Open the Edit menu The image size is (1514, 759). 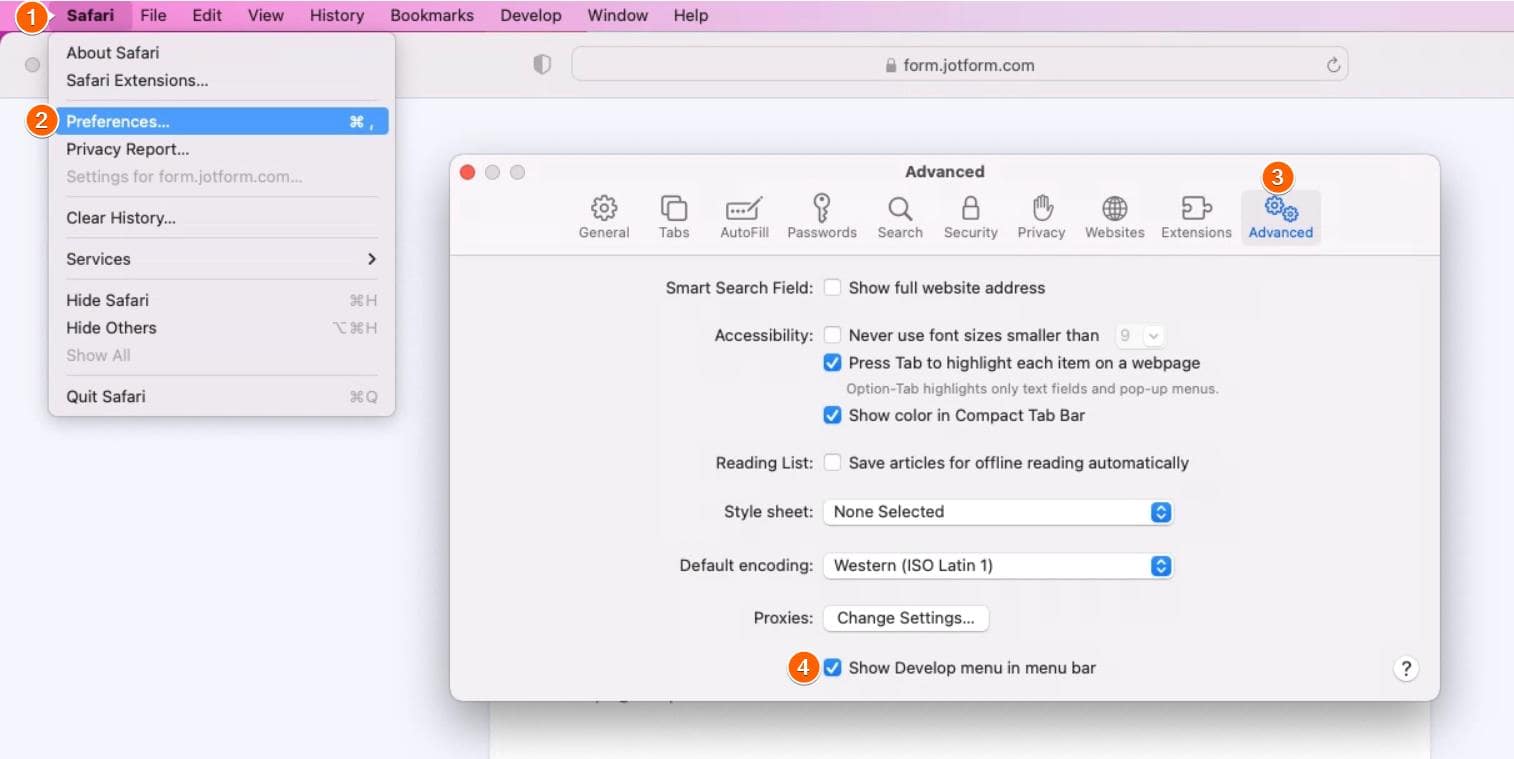(207, 15)
